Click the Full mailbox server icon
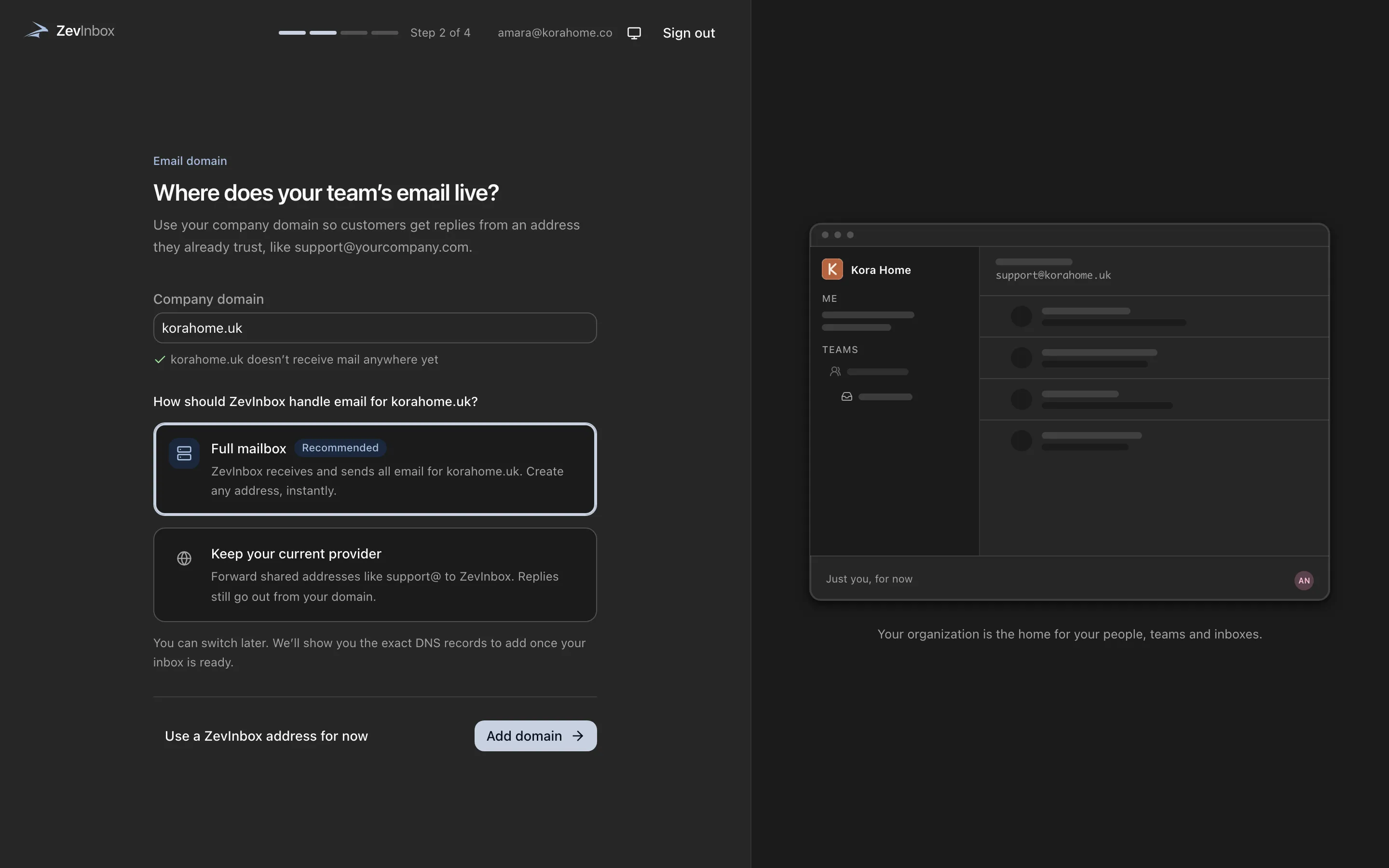 click(x=184, y=453)
